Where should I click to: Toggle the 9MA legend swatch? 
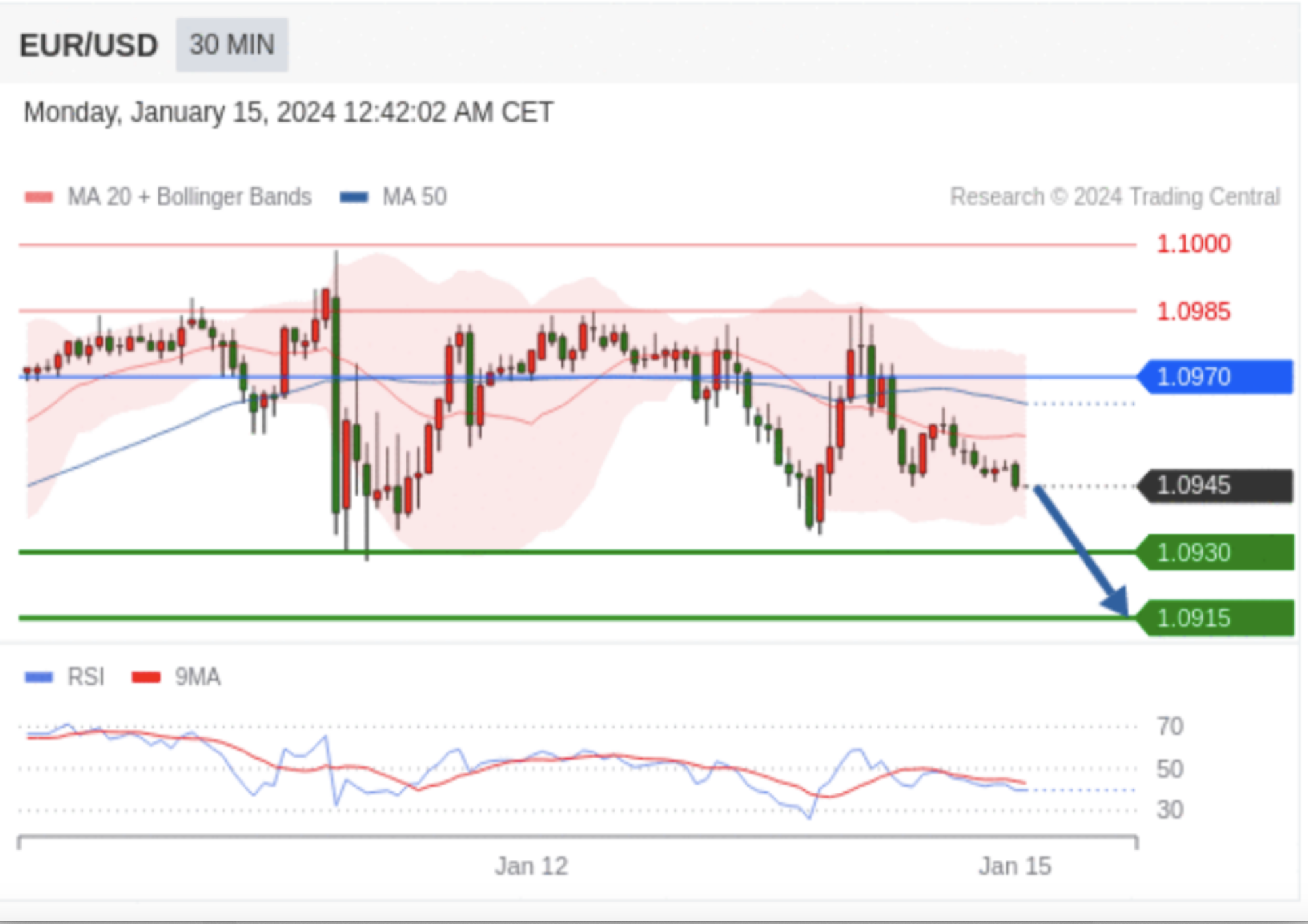[146, 678]
